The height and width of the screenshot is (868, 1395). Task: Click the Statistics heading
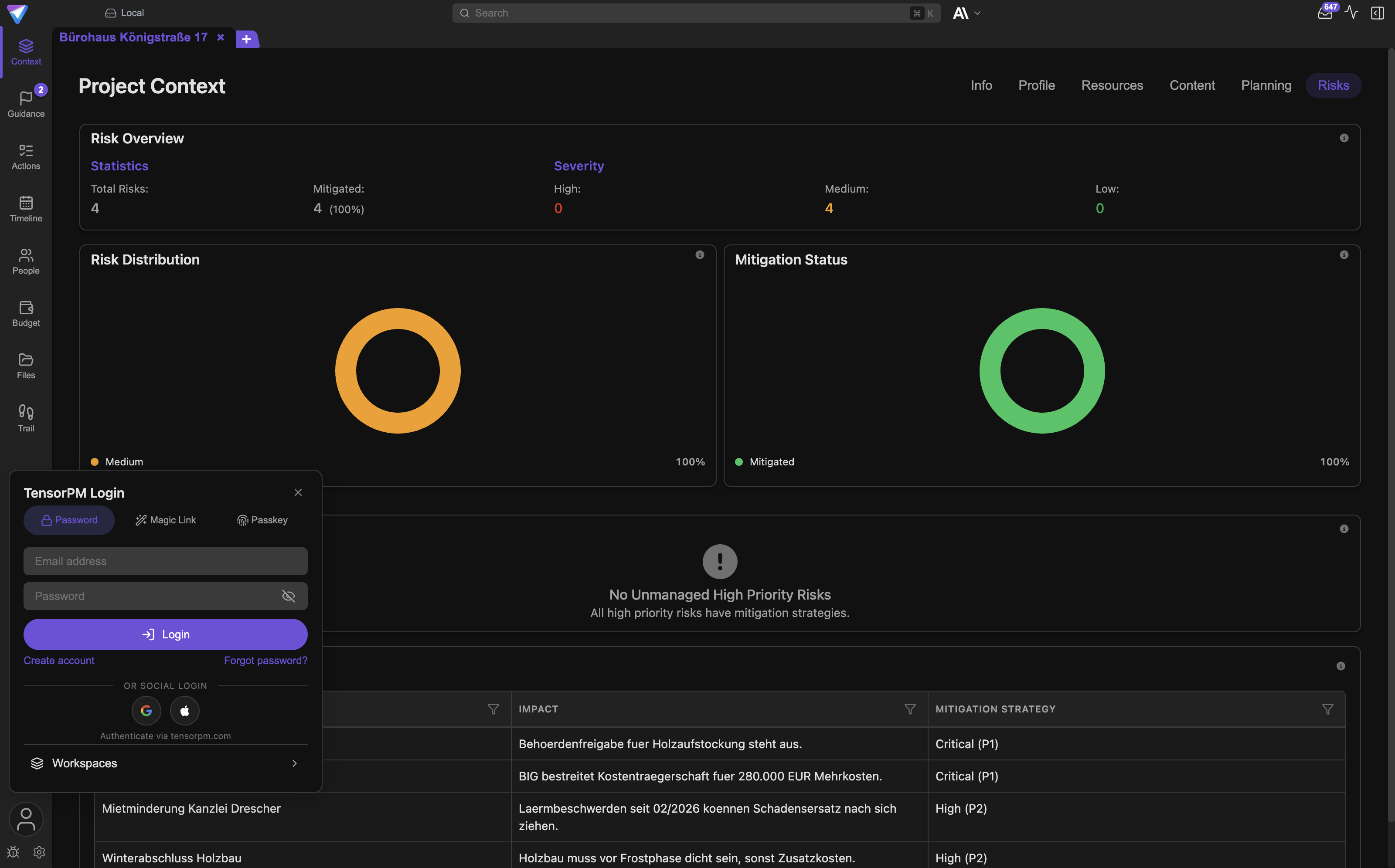(119, 166)
